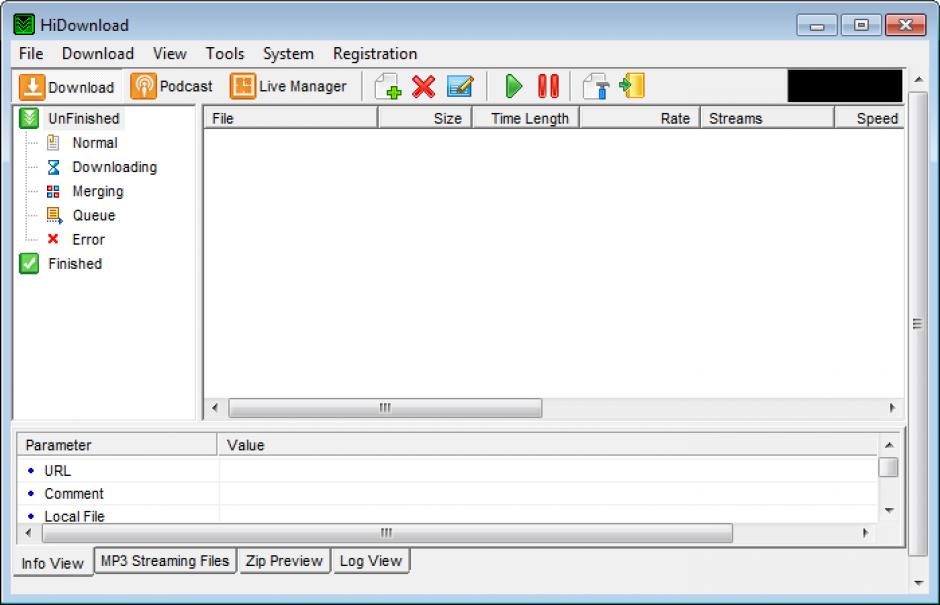Select the Downloading tree item

click(115, 167)
